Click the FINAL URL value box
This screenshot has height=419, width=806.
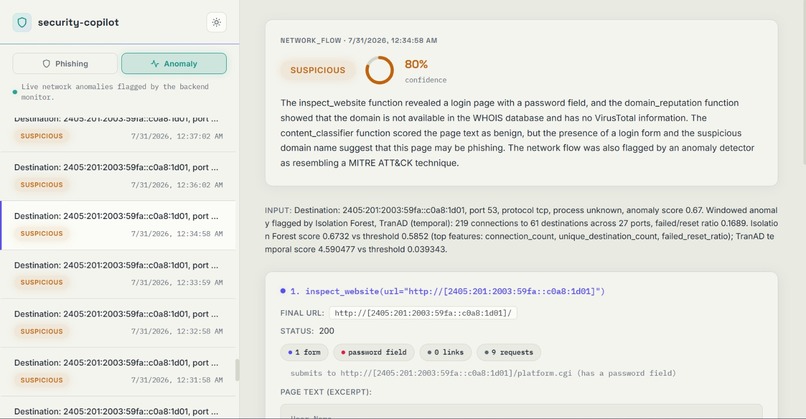423,313
